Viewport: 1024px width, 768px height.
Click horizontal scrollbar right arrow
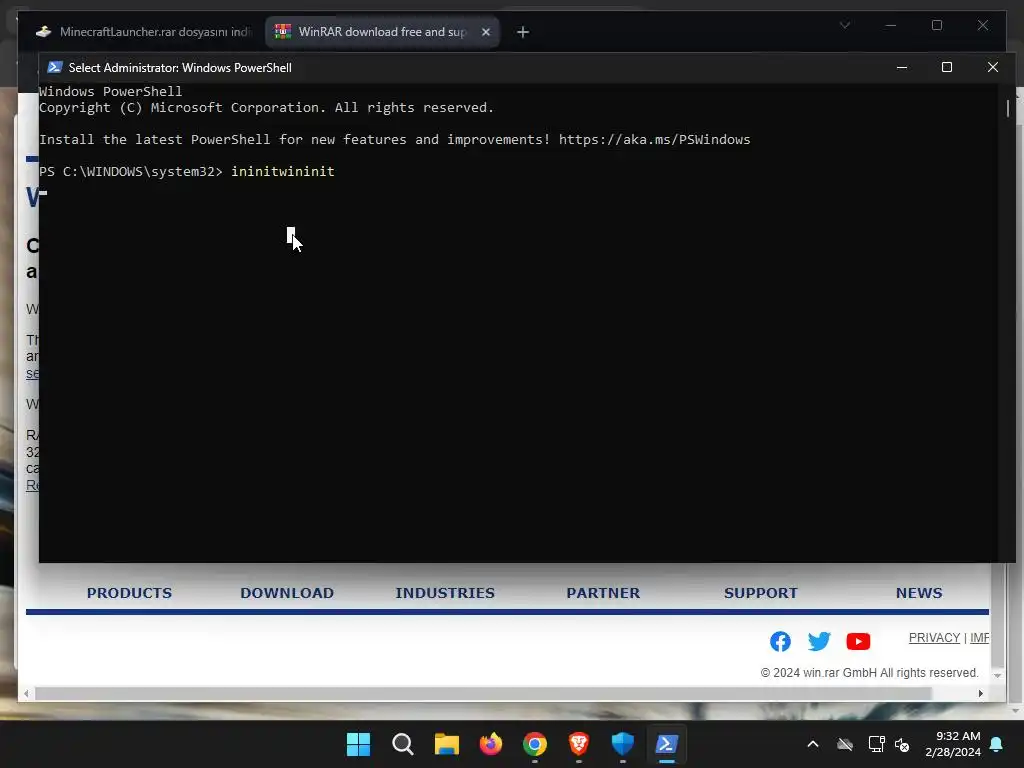(981, 694)
